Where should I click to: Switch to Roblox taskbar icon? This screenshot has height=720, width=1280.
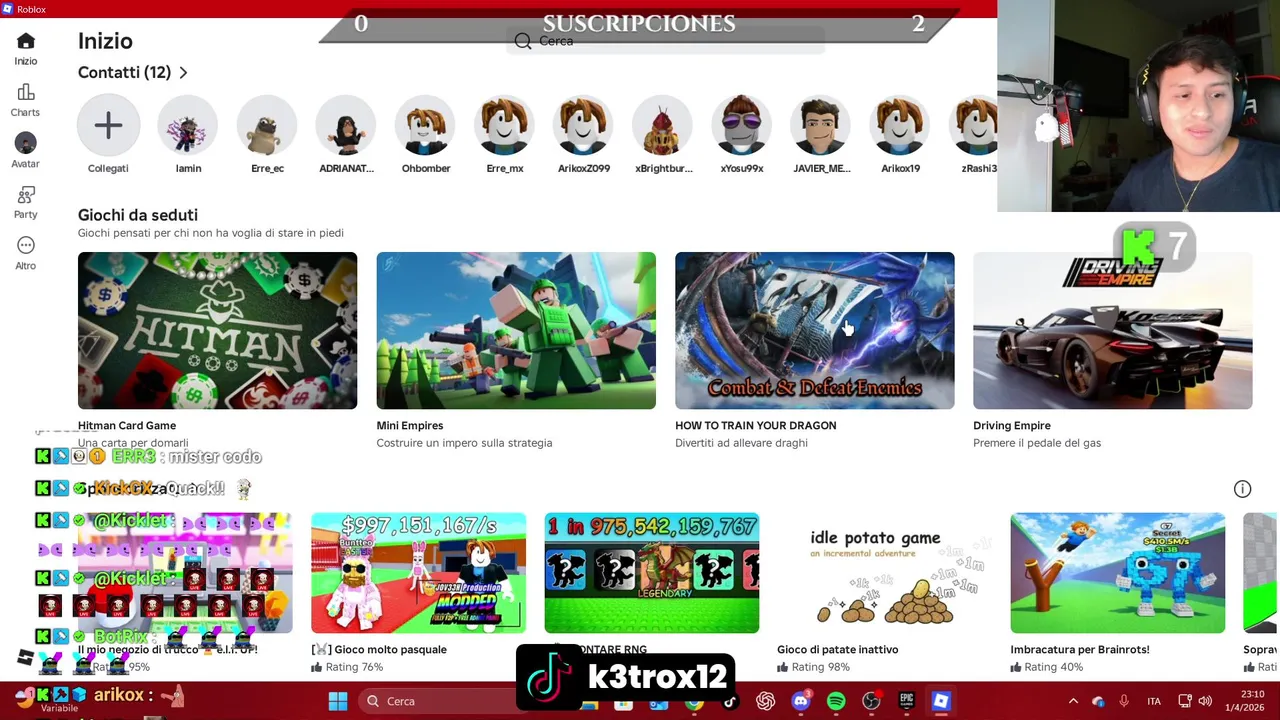pyautogui.click(x=941, y=701)
